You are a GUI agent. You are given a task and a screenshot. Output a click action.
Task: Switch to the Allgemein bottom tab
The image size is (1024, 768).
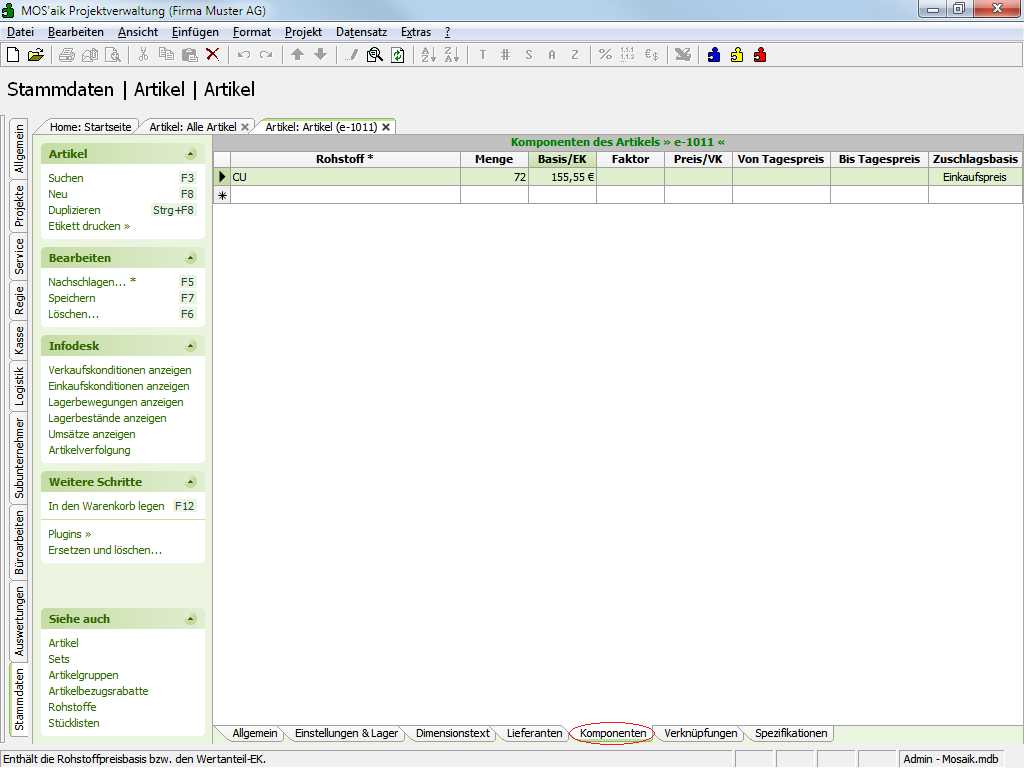[x=255, y=733]
